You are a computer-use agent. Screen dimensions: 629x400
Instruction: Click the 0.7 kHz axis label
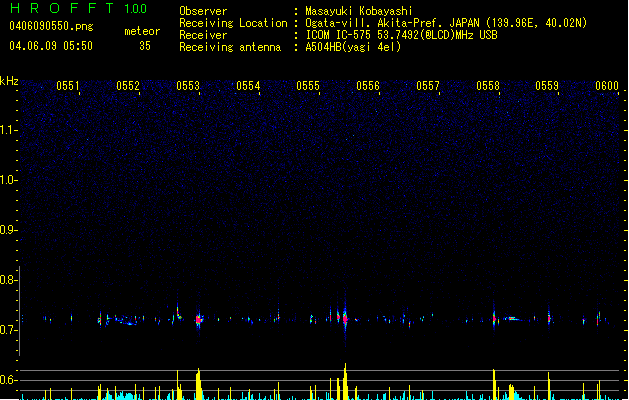tap(8, 330)
